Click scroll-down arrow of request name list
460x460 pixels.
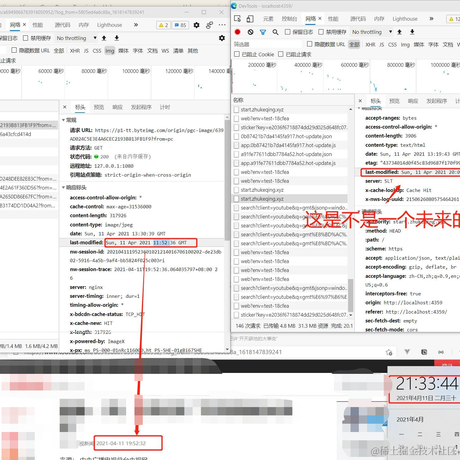[x=351, y=315]
